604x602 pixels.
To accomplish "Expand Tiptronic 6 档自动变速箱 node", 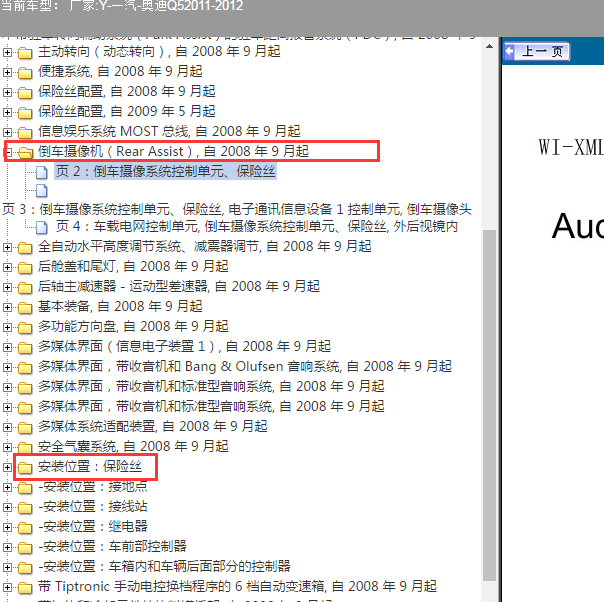I will point(7,588).
